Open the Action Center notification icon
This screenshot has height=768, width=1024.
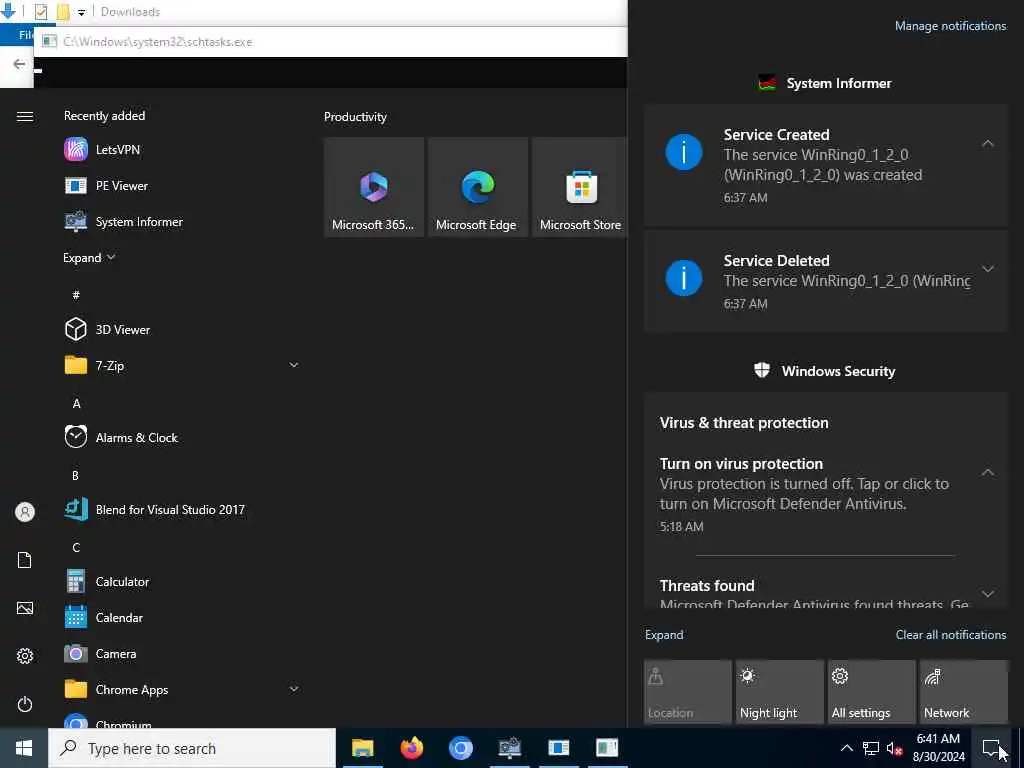tap(992, 748)
